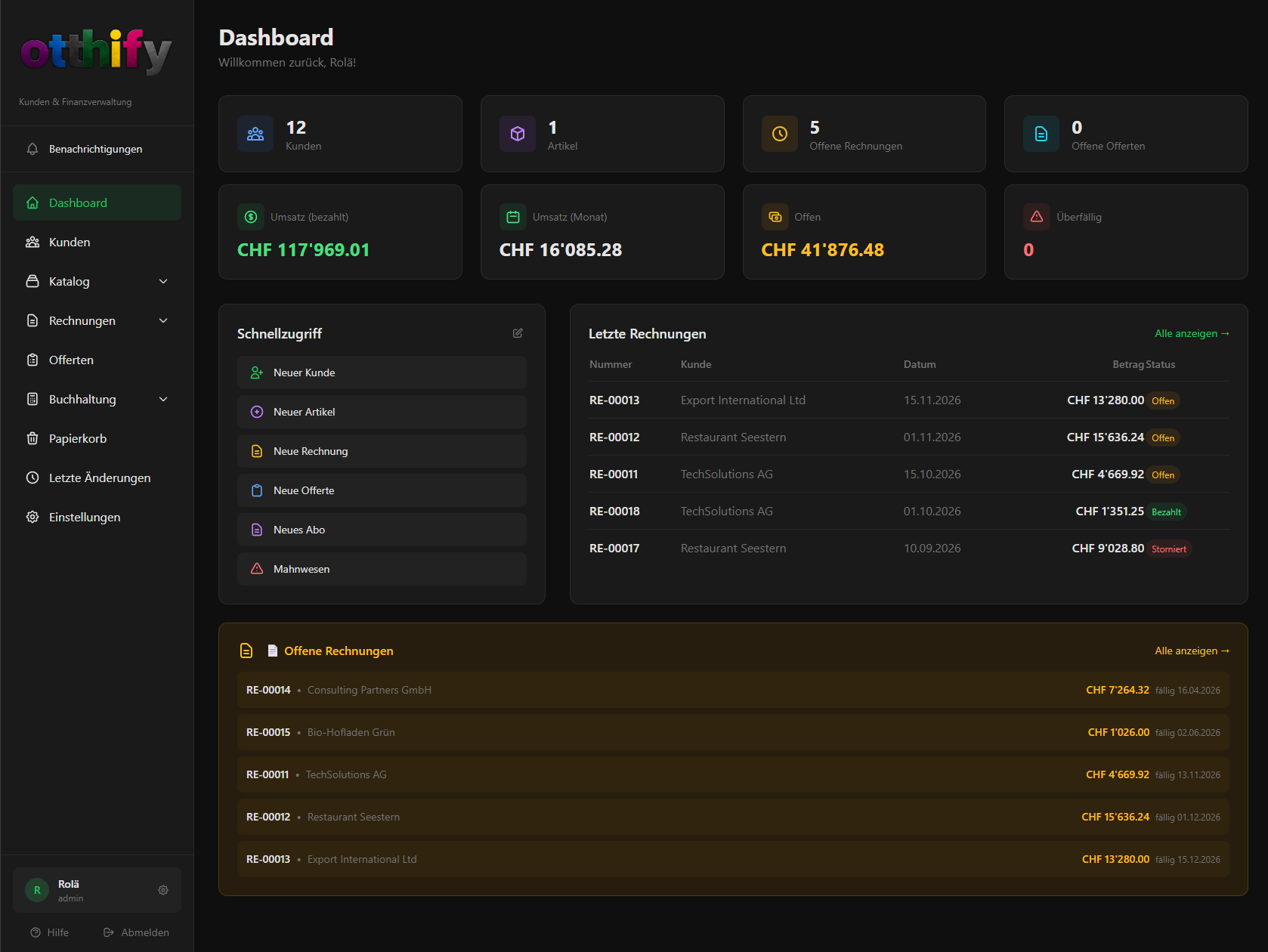Click Abmelden to log out
Viewport: 1268px width, 952px height.
pyautogui.click(x=136, y=932)
